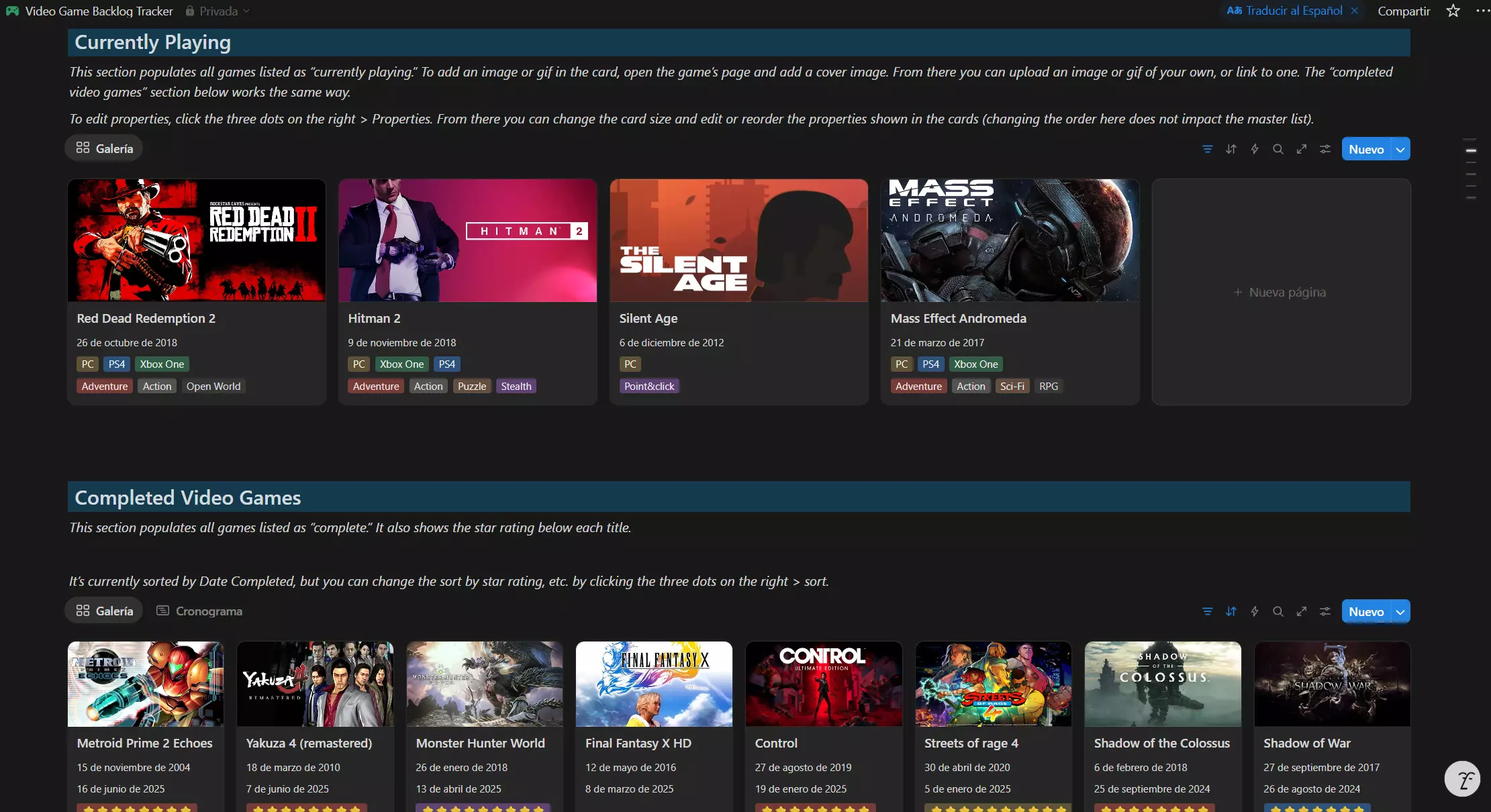Click Sci-Fi tag on Mass Effect Andromeda
This screenshot has width=1491, height=812.
tap(1012, 386)
